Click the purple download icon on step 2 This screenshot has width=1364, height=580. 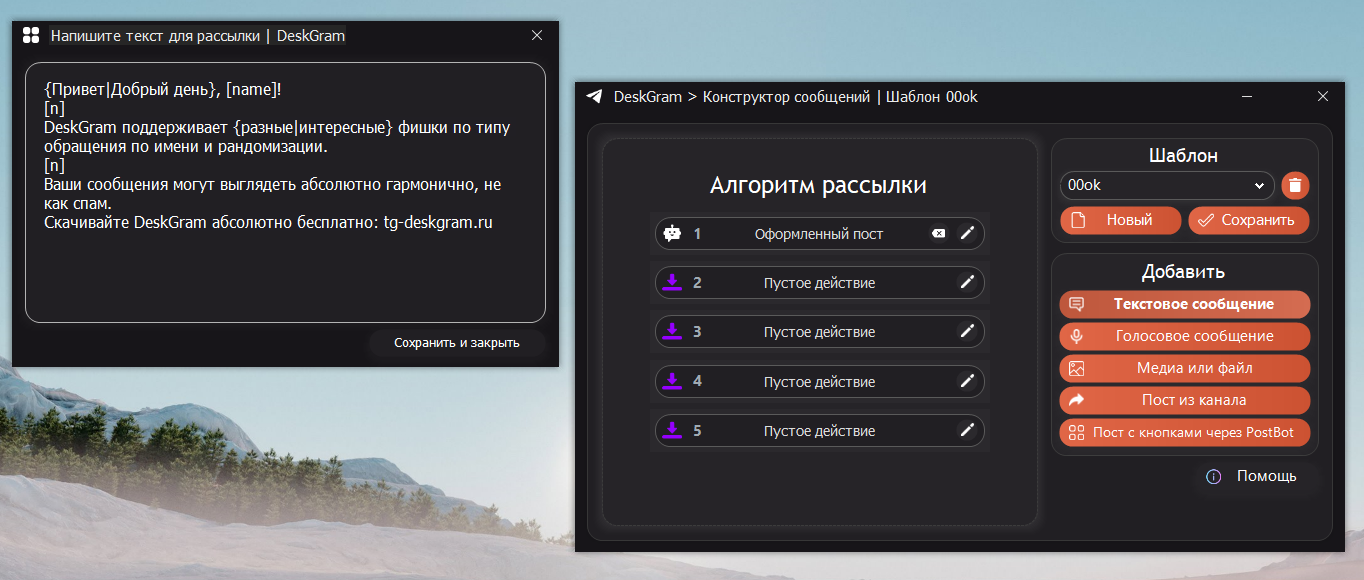pyautogui.click(x=673, y=283)
